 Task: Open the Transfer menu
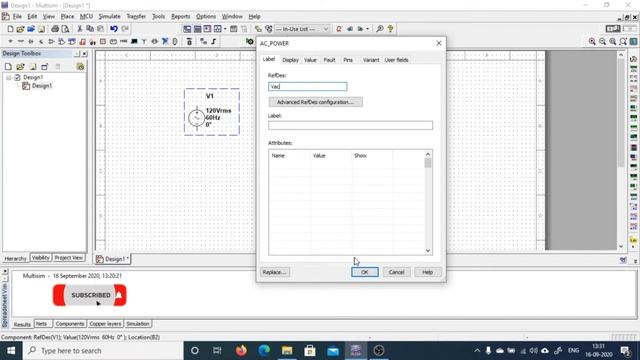click(x=136, y=16)
